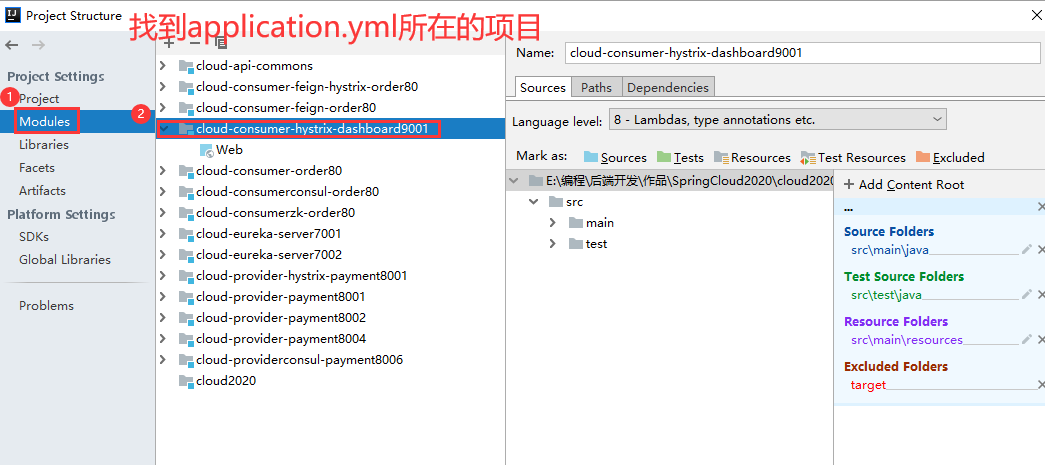
Task: Switch to the Sources tab
Action: (542, 87)
